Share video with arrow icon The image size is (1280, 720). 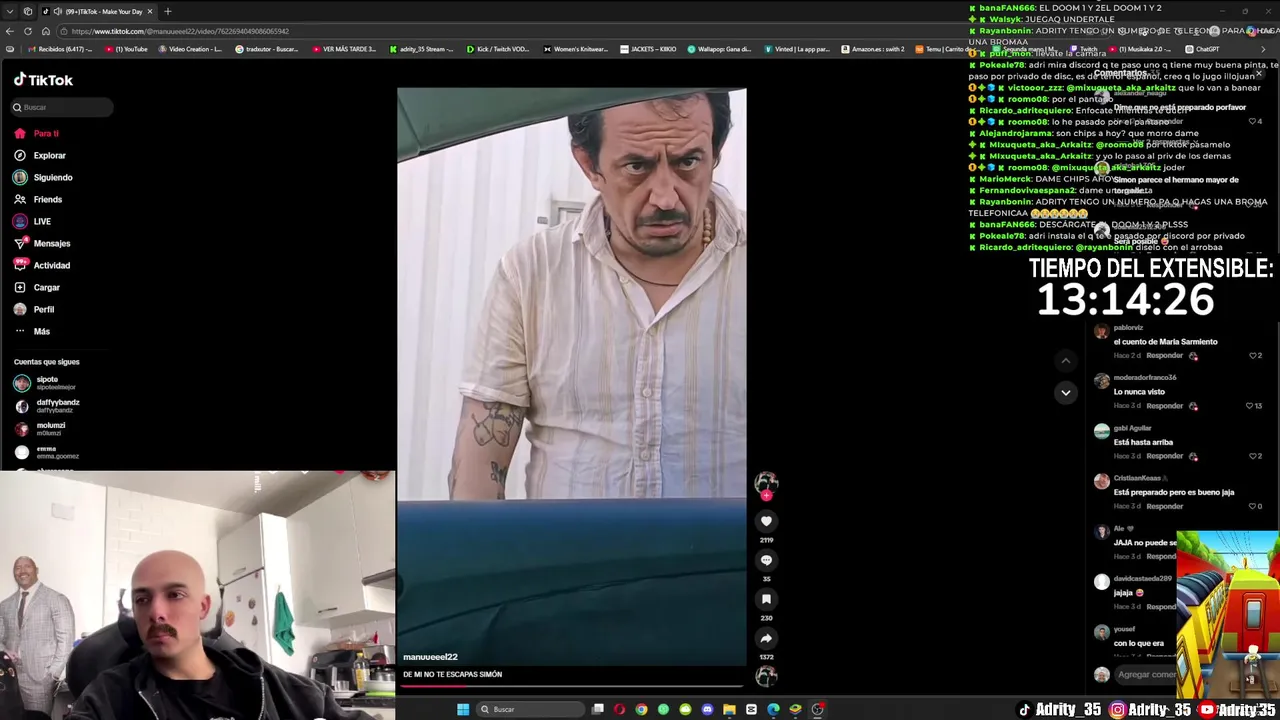pyautogui.click(x=766, y=638)
